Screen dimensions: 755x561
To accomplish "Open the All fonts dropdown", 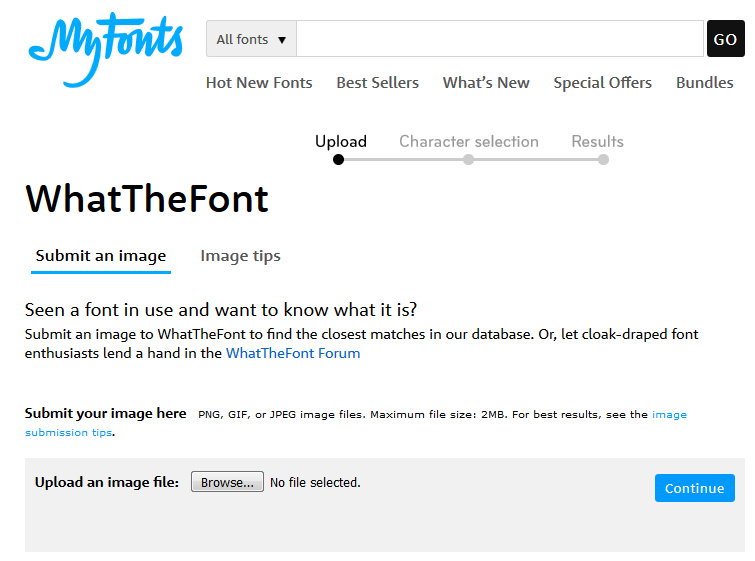I will point(251,39).
